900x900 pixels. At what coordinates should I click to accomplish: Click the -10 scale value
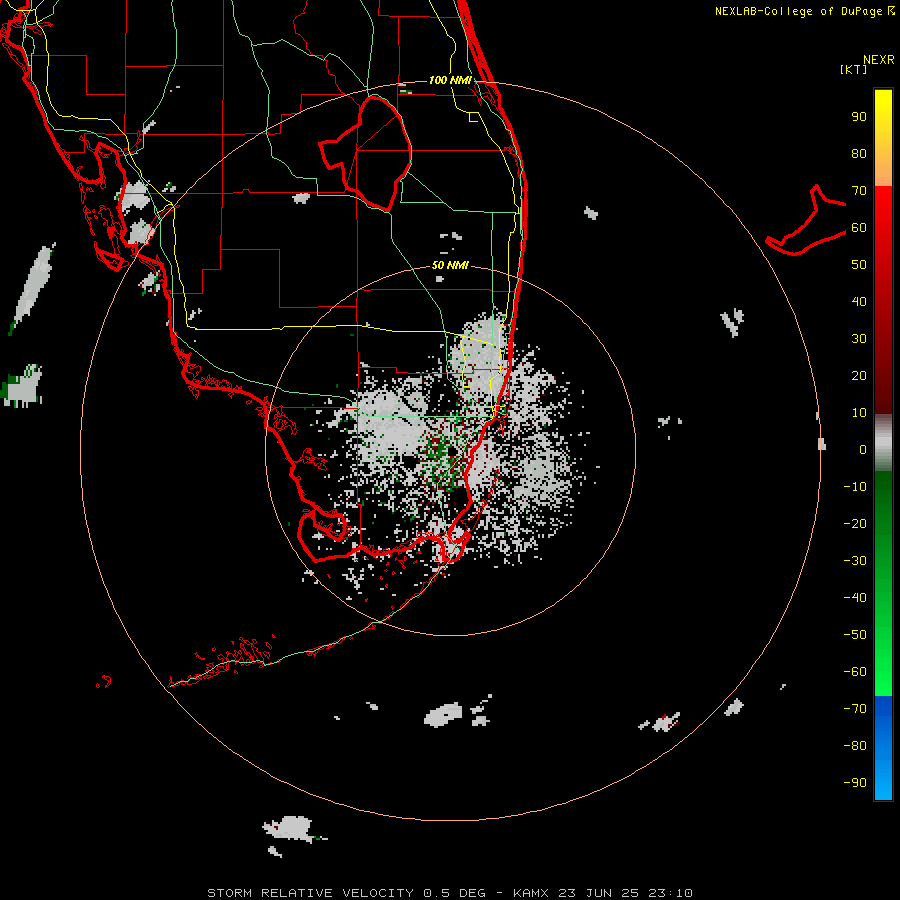click(855, 487)
